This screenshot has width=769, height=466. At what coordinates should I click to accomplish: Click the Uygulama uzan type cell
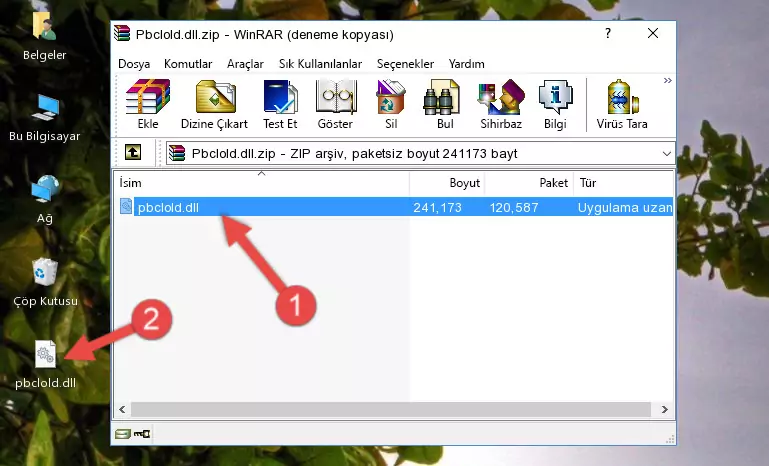click(625, 207)
